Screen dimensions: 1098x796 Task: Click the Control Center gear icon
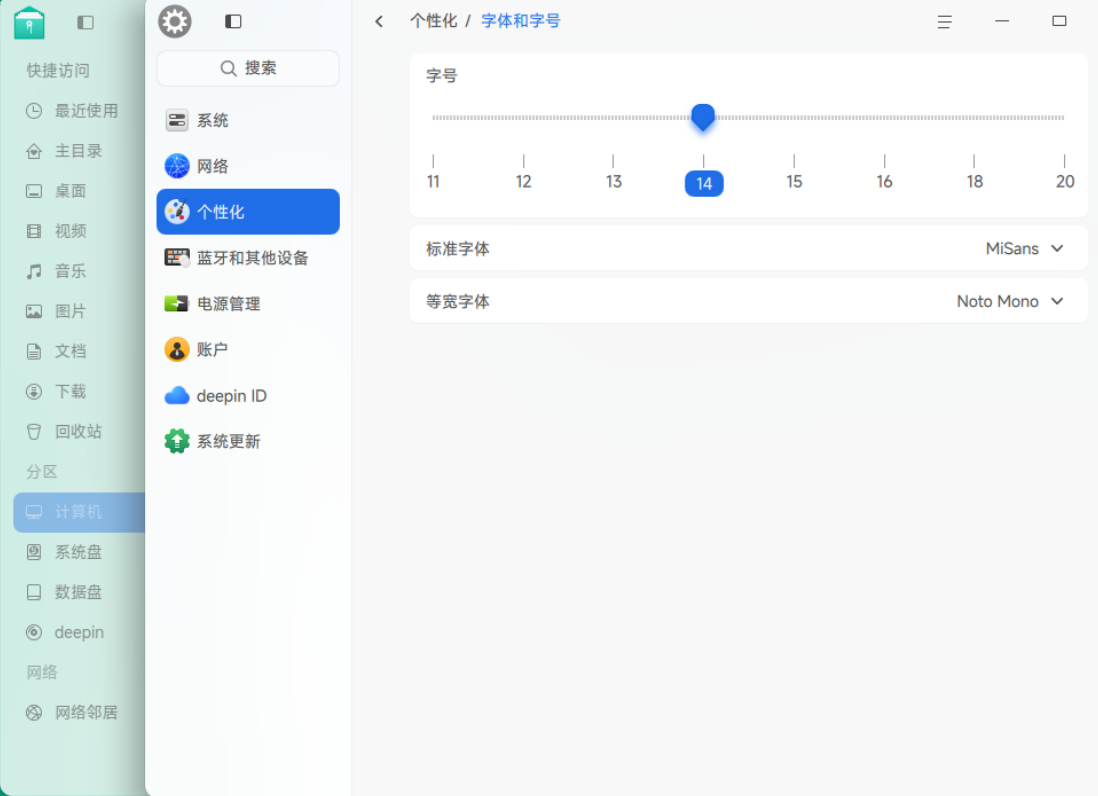tap(174, 22)
